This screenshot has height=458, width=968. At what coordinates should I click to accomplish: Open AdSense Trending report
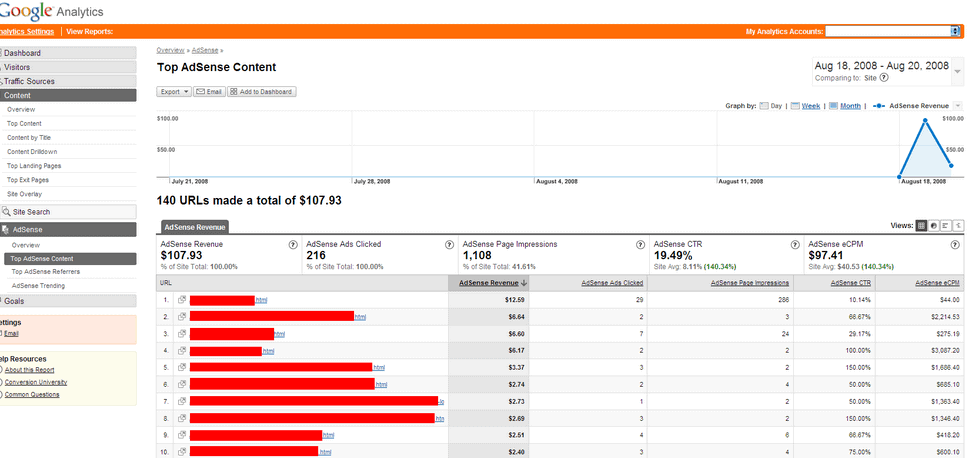pyautogui.click(x=38, y=286)
